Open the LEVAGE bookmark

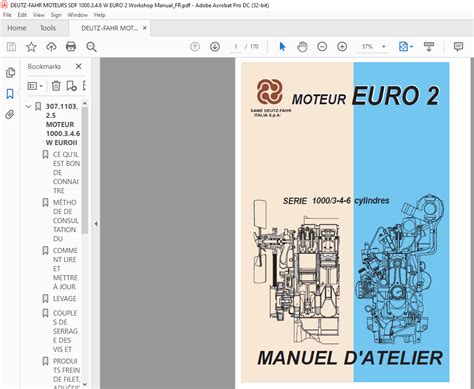[64, 298]
